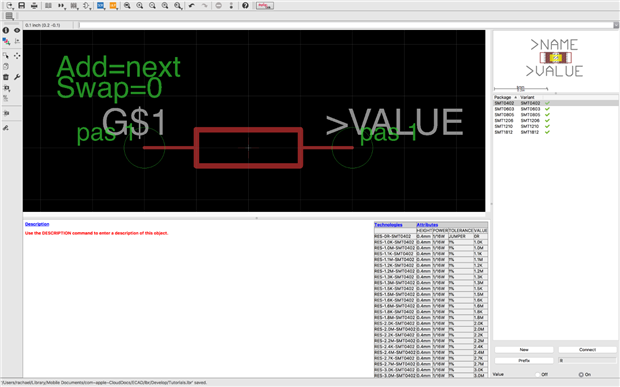The width and height of the screenshot is (620, 387).
Task: Select the Show eye tool
Action: 17,30
